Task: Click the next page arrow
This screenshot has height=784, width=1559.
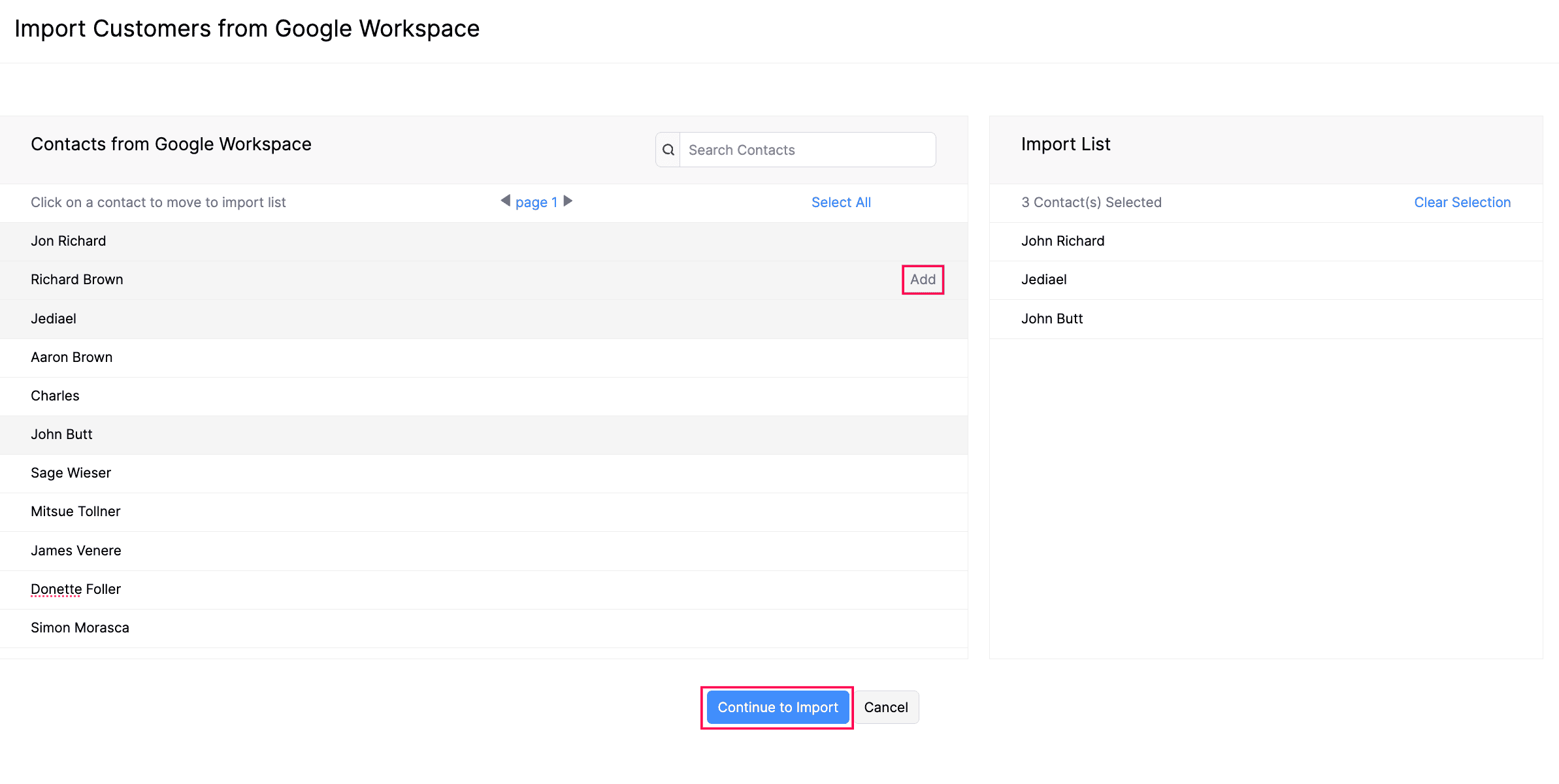Action: click(x=568, y=201)
